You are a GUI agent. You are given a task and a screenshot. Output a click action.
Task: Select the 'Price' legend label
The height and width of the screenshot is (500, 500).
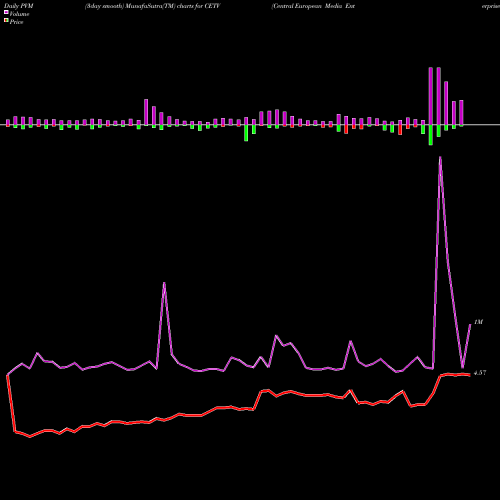[x=16, y=22]
